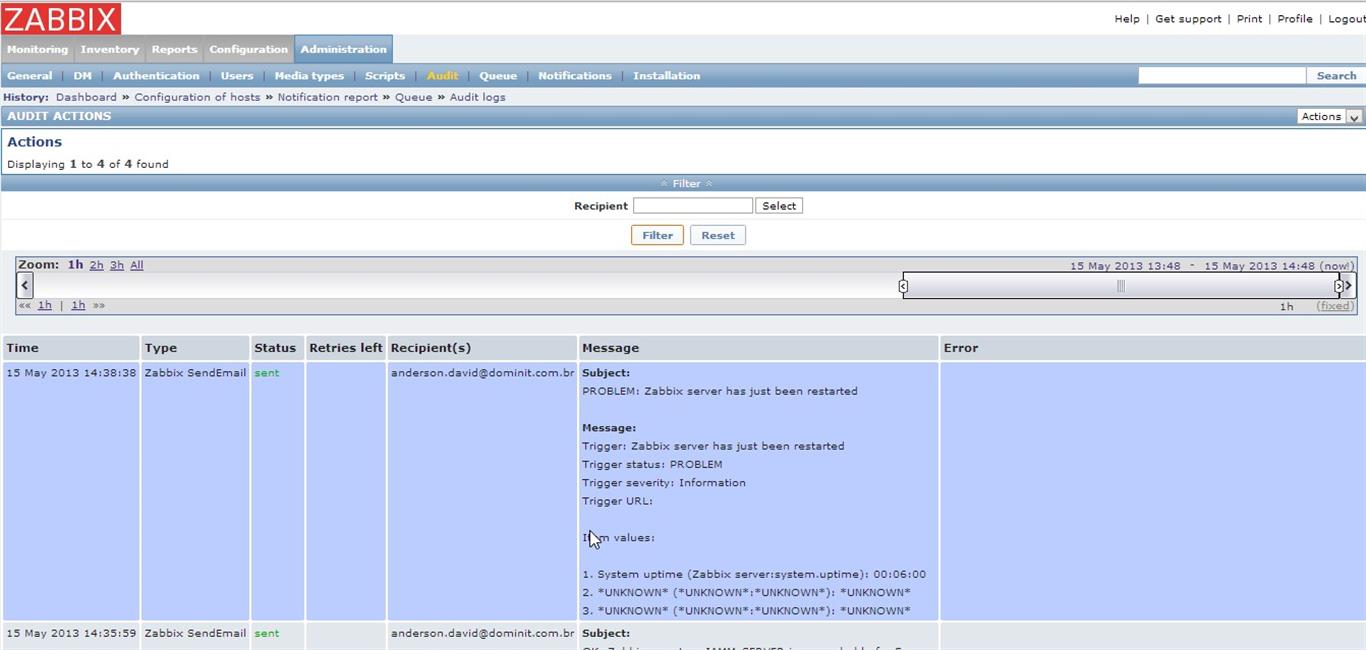Click the Message column header

pyautogui.click(x=759, y=348)
